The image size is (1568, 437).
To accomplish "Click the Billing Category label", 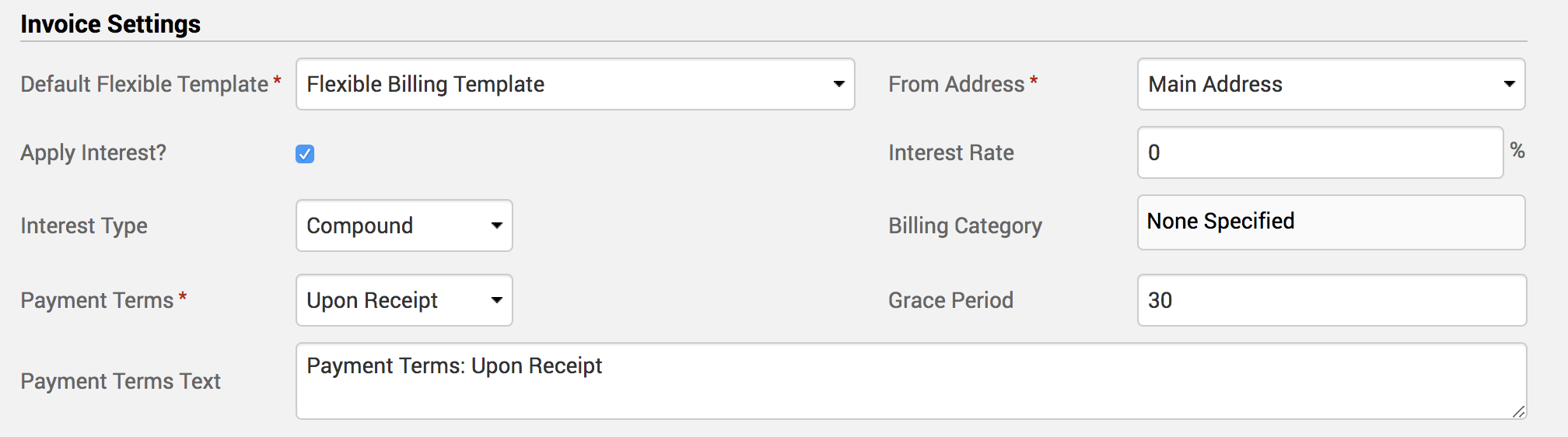I will click(964, 226).
